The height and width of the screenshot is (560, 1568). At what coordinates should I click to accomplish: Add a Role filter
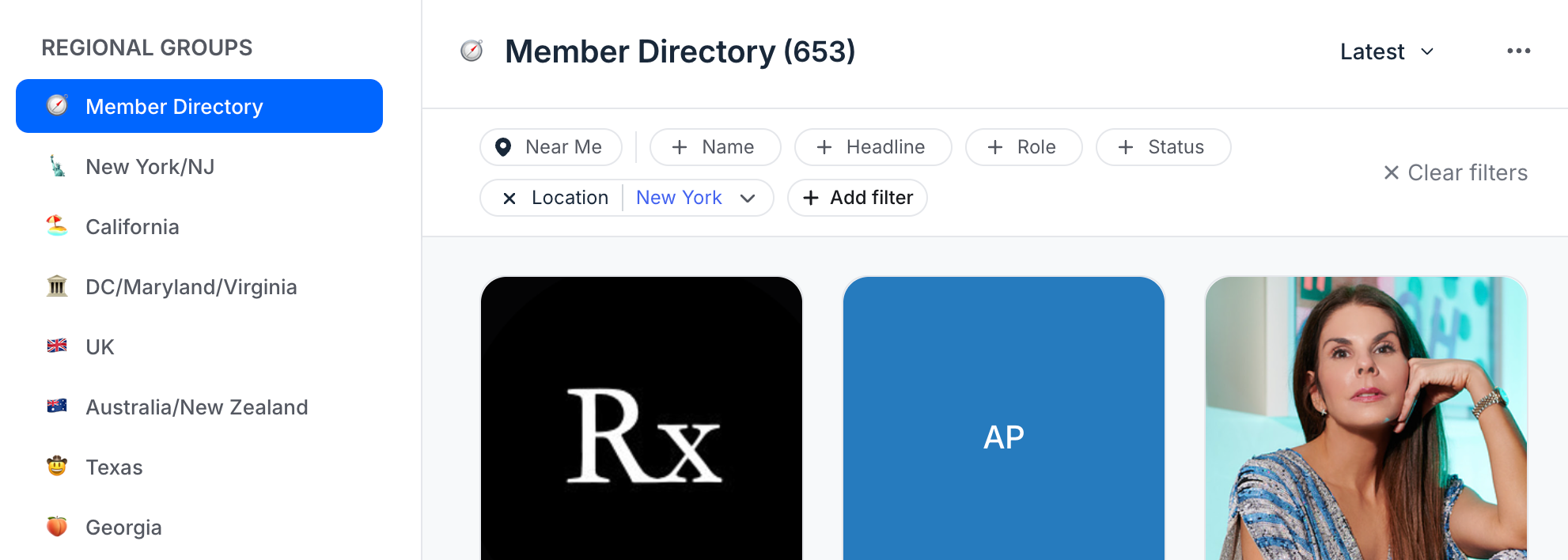click(x=1024, y=147)
